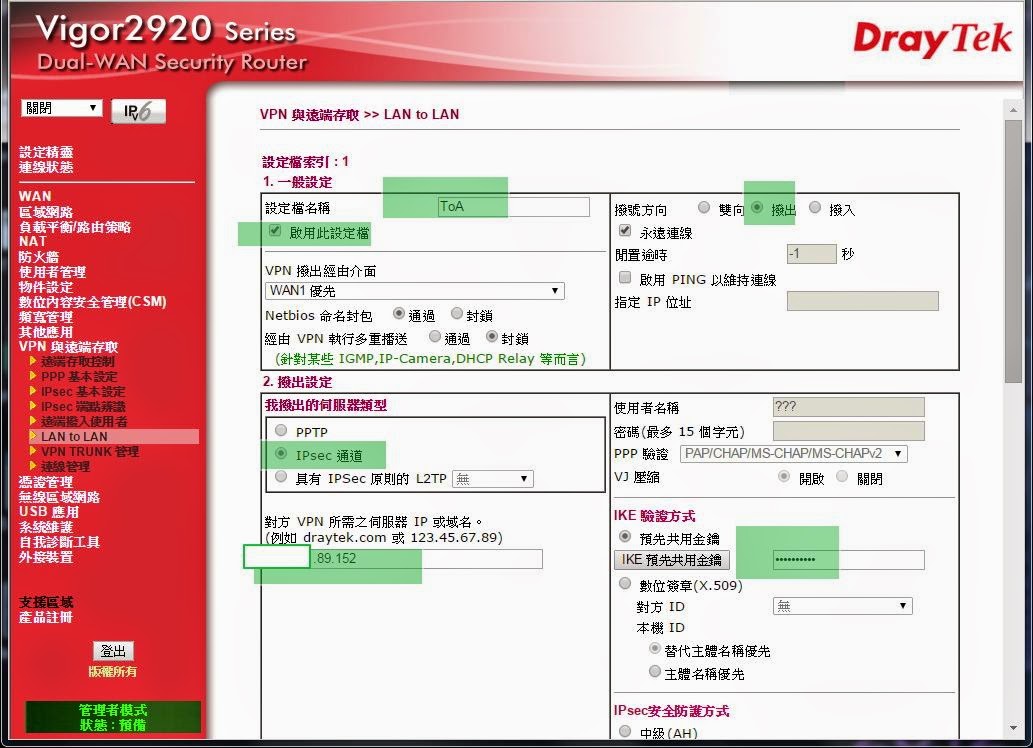
Task: Select 多重播送 通過 radio
Action: tap(435, 337)
